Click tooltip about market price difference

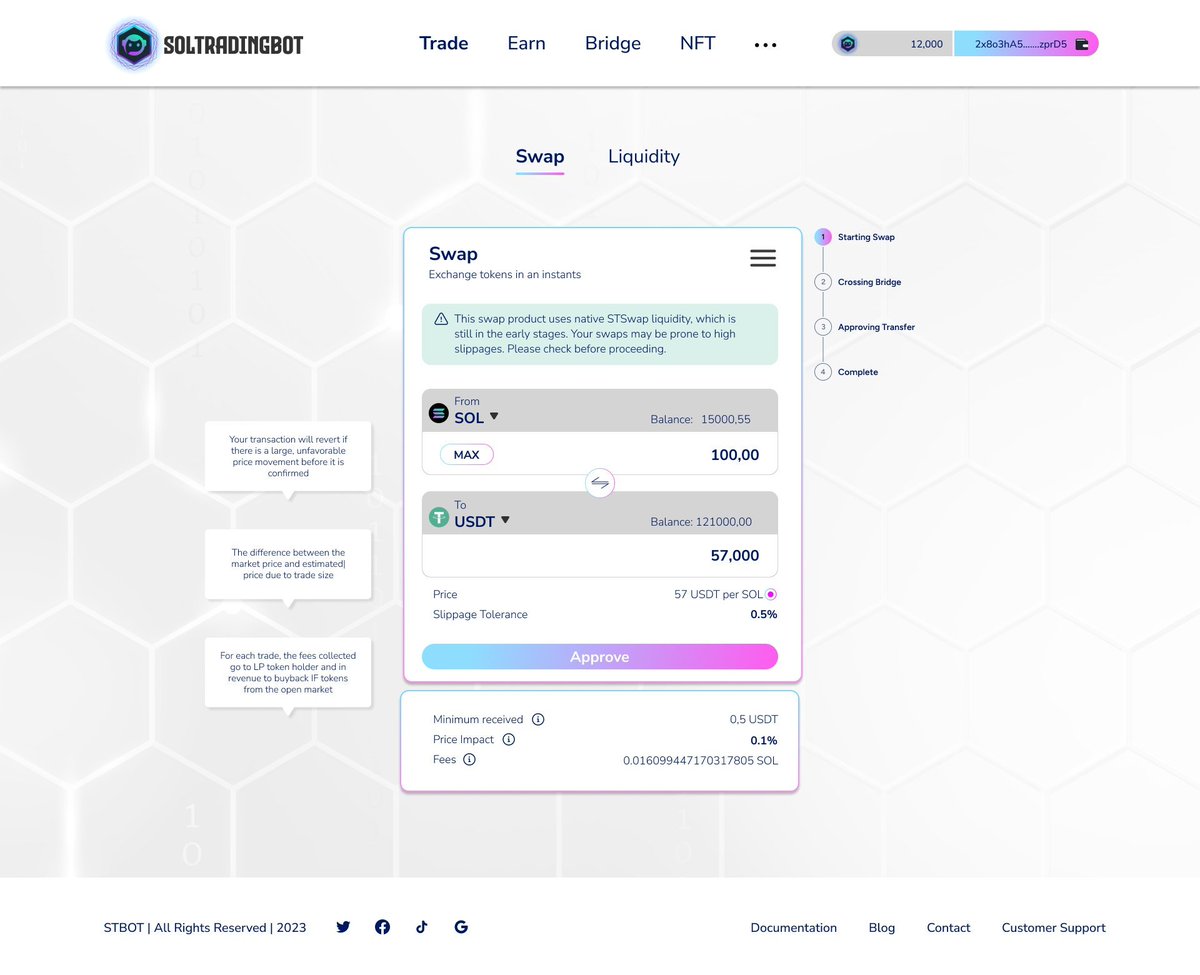[x=288, y=565]
